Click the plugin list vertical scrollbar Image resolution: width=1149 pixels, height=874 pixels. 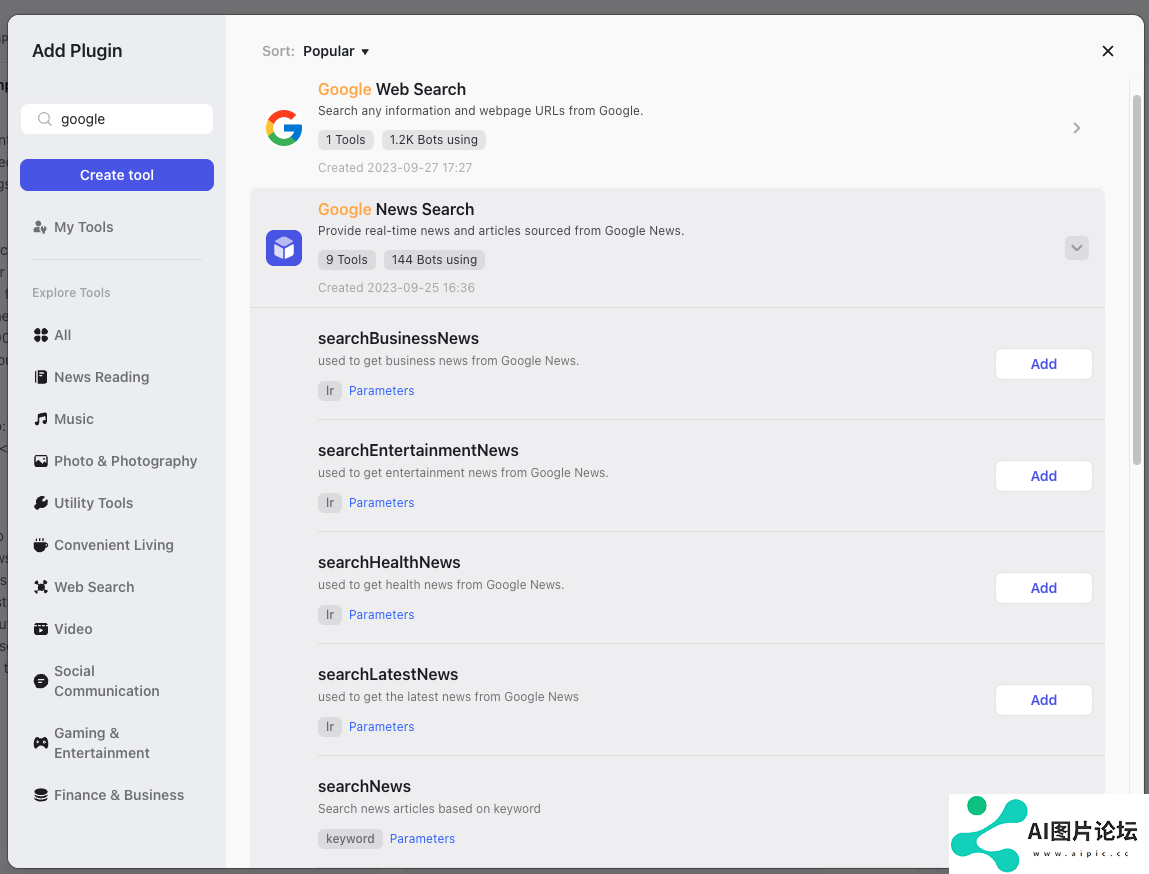pos(1137,279)
